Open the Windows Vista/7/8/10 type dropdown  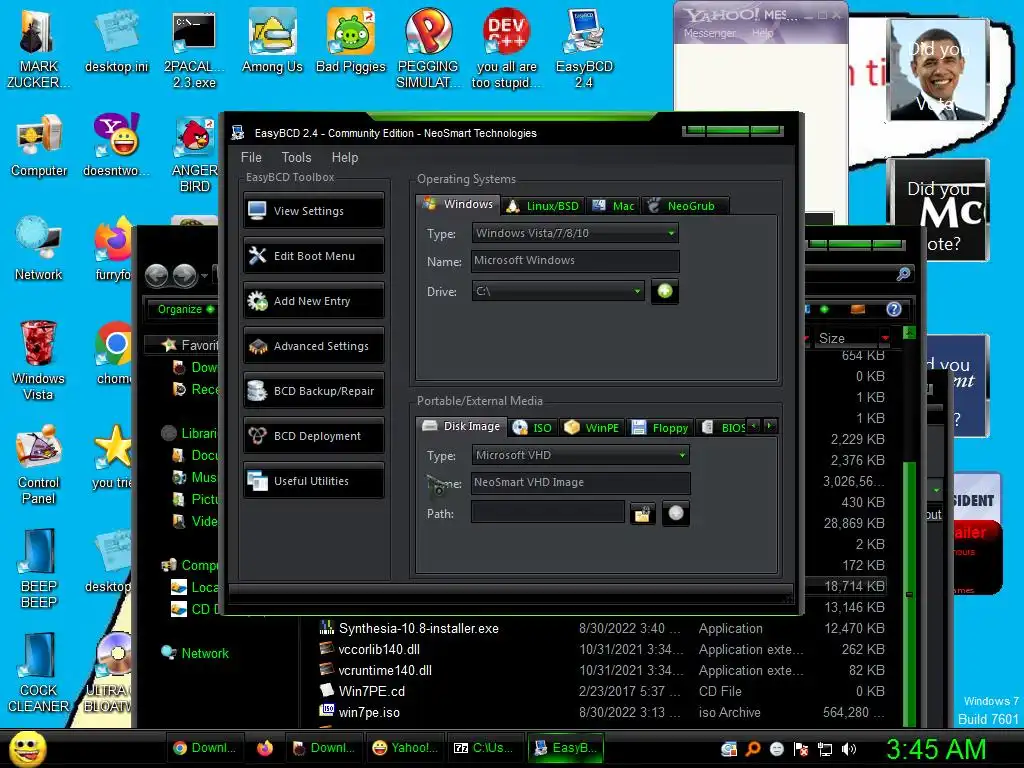coord(575,233)
